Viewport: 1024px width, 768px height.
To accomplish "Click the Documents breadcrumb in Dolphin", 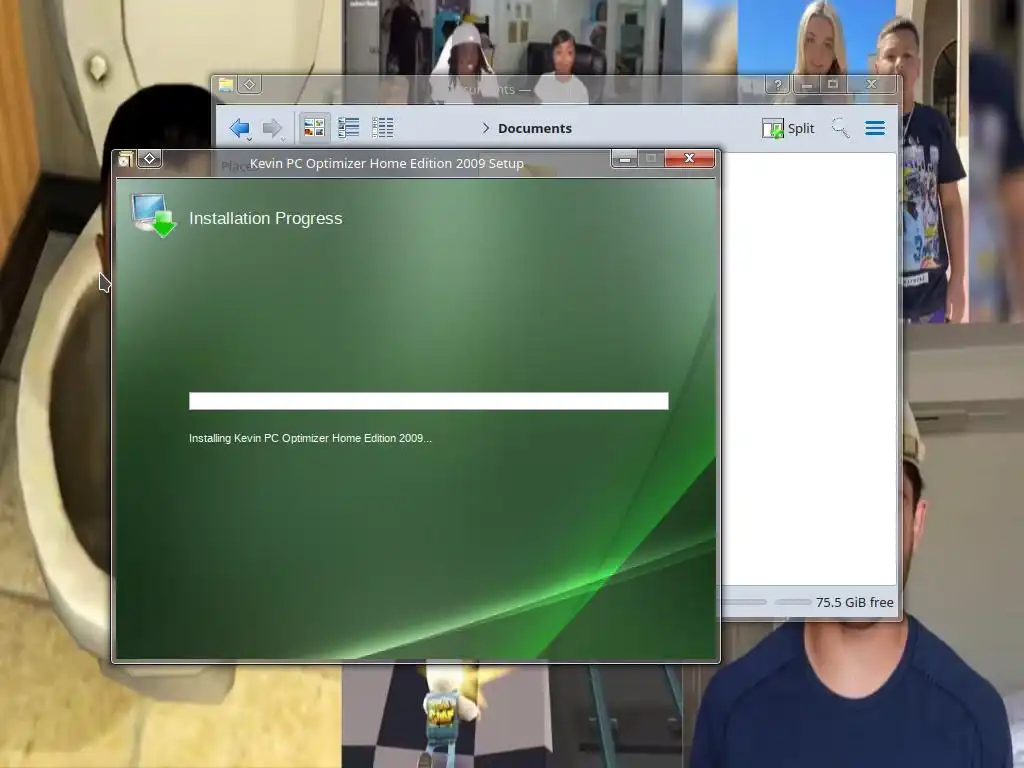I will (x=535, y=129).
